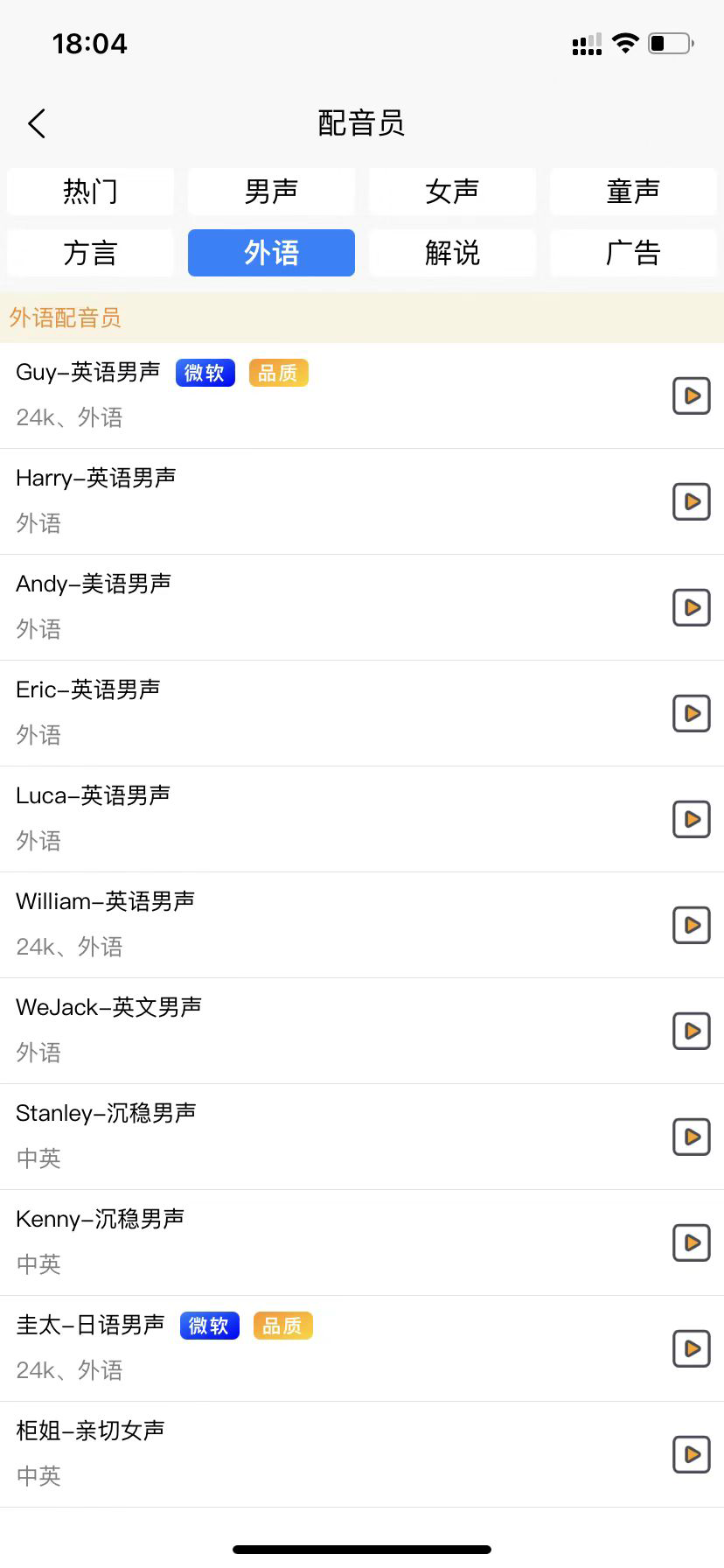Screen dimensions: 724x1568
Task: Switch to the 男声 category tab
Action: tap(271, 192)
